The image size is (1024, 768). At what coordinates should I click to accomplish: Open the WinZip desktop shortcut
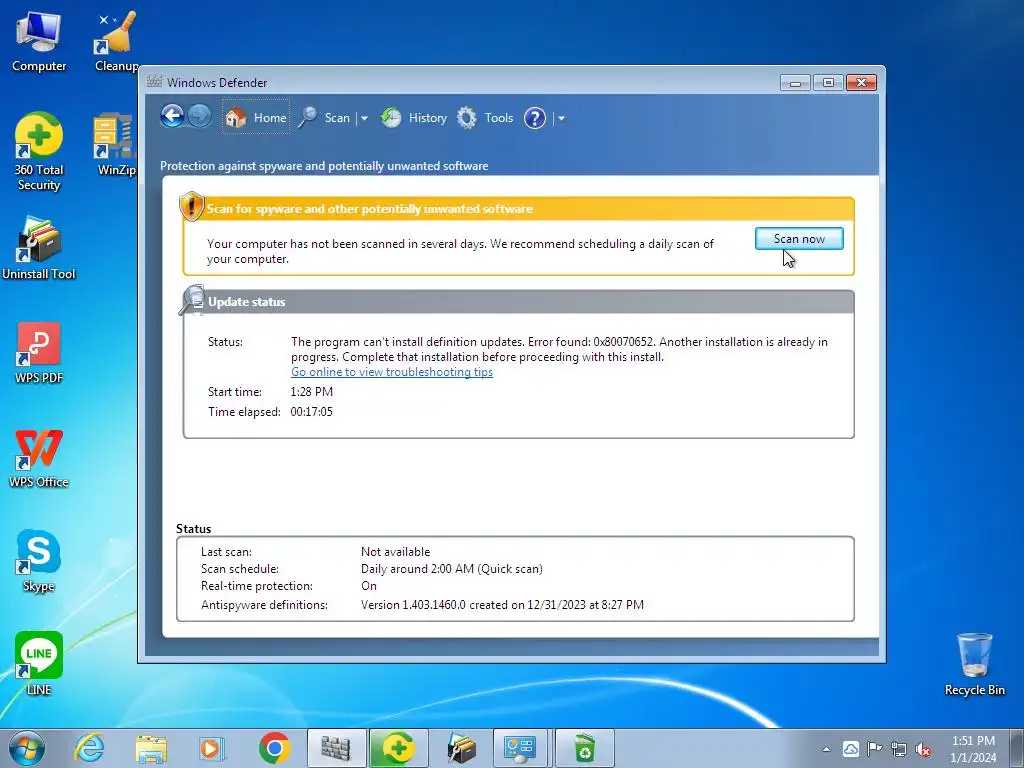click(x=115, y=145)
